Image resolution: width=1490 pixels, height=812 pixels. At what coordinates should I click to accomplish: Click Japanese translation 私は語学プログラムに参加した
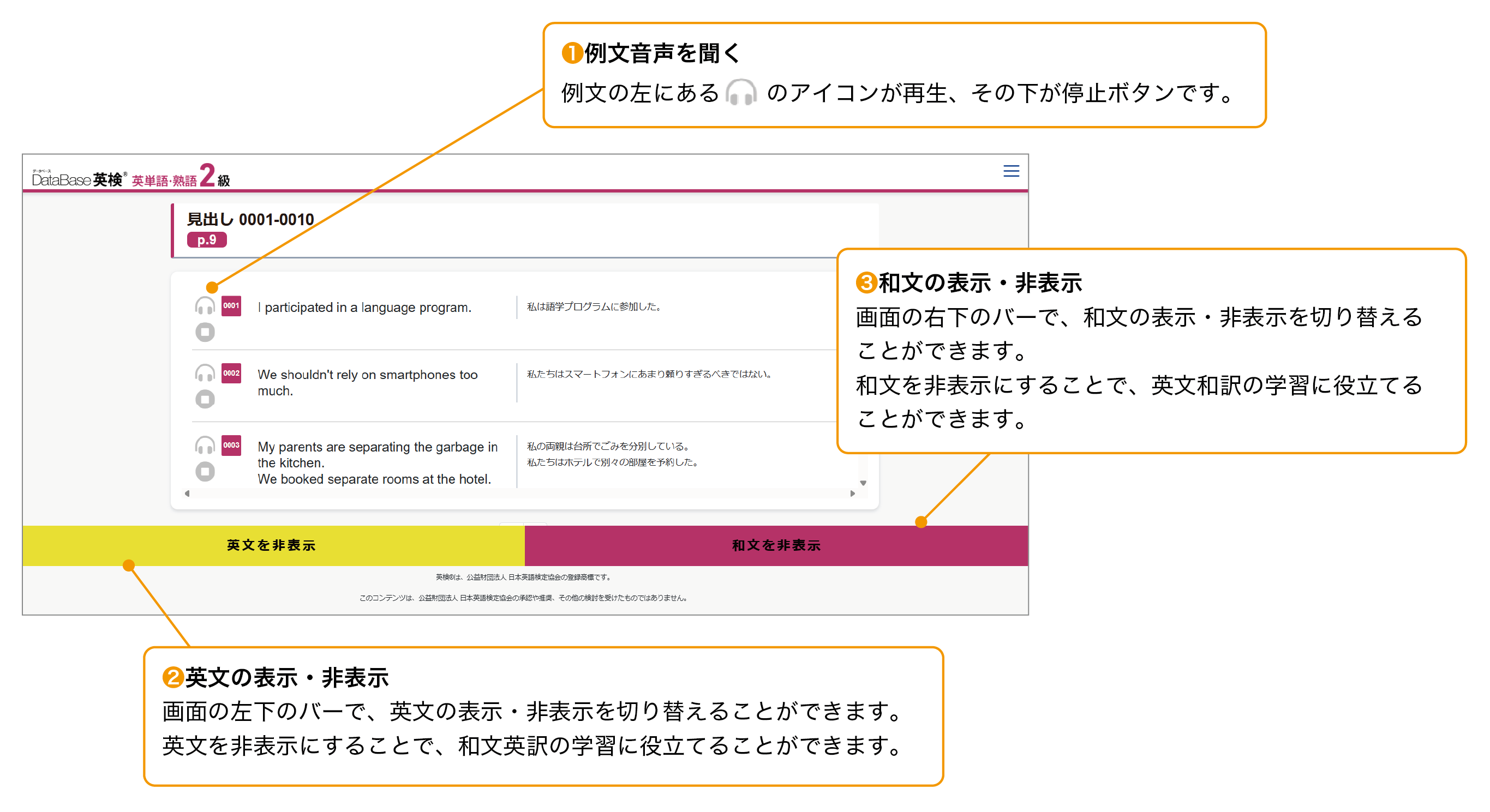pos(593,306)
